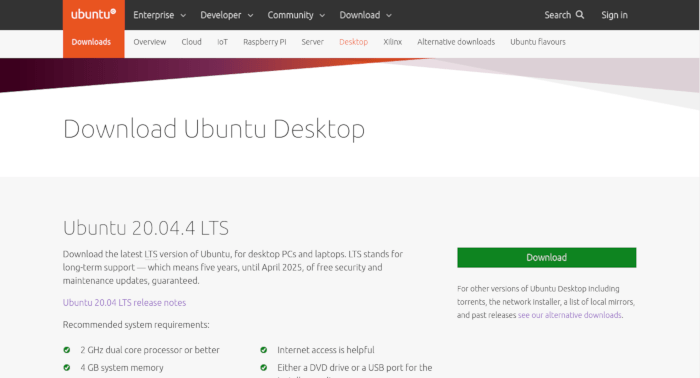Screen dimensions: 700x378
Task: Click Recommended system requirements text
Action: 136,324
